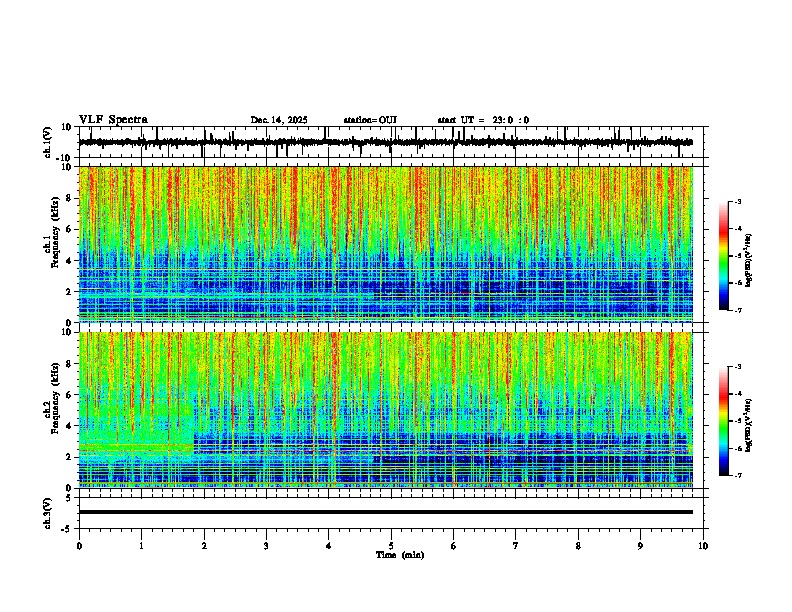Click the 'station=OUJ' label
792x612 pixels.
coord(370,120)
